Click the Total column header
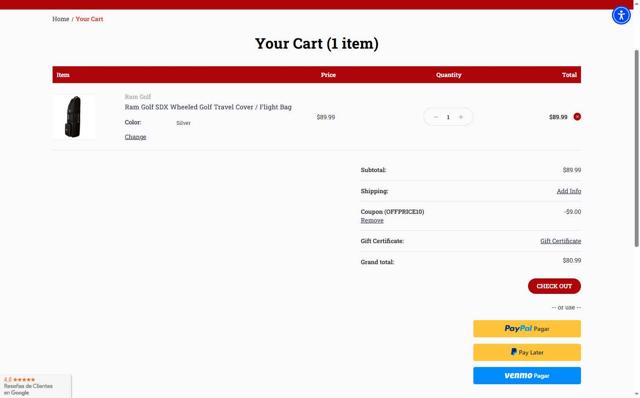This screenshot has height=398, width=640. click(569, 75)
